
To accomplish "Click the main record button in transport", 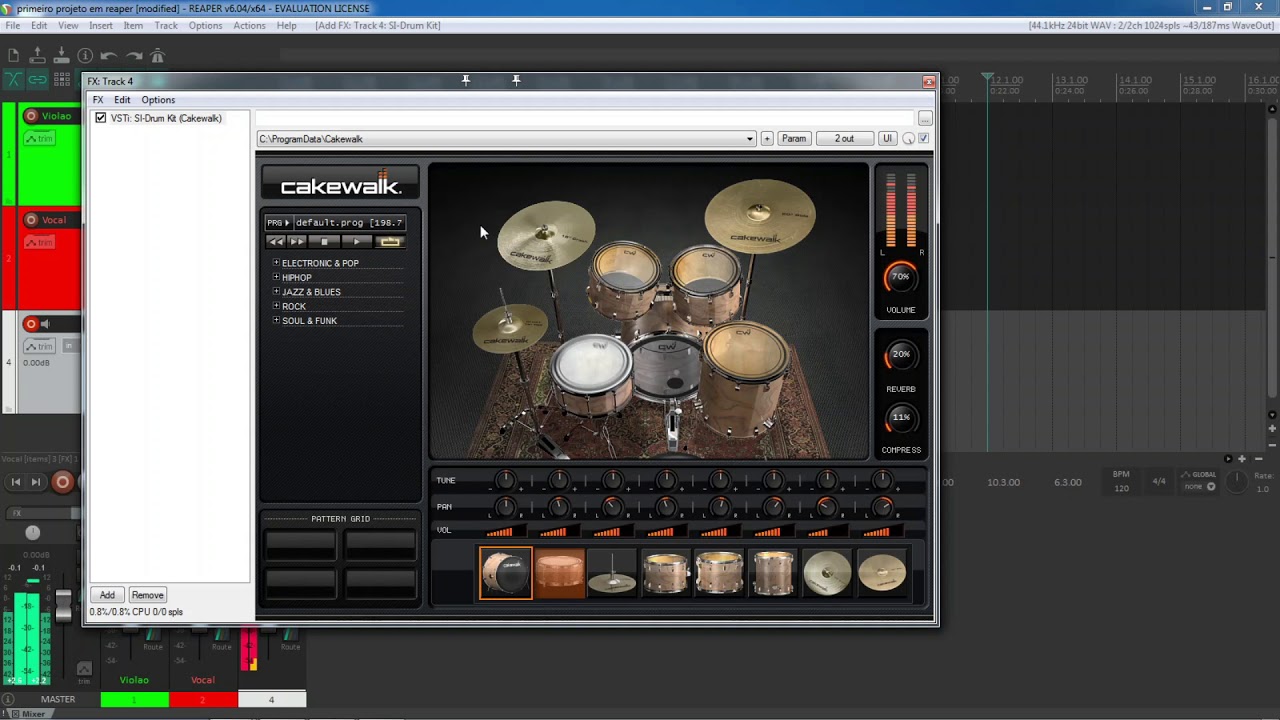I will point(62,482).
